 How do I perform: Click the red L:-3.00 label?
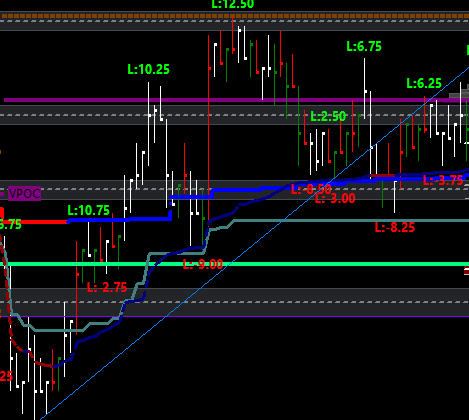(335, 199)
